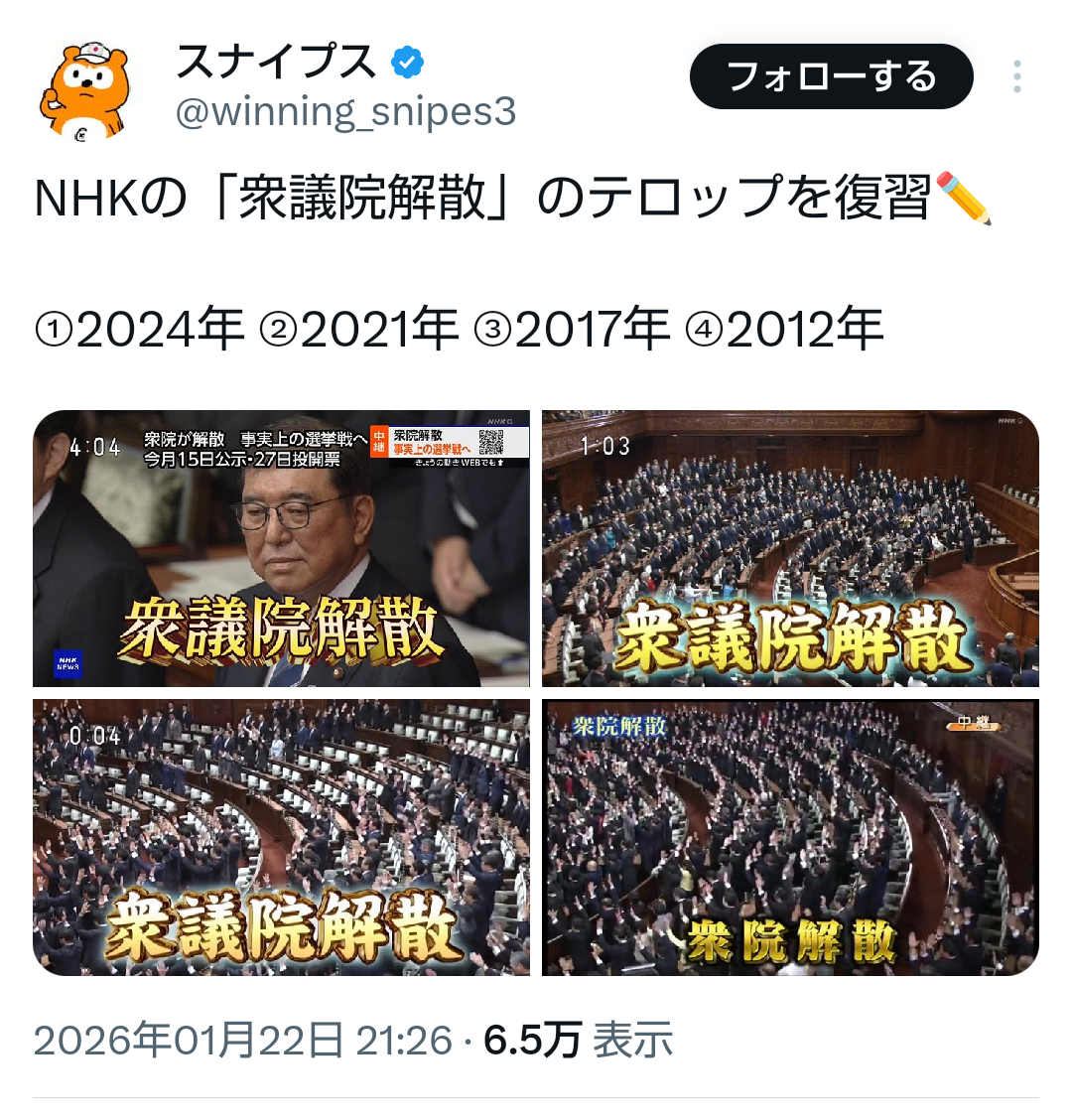The width and height of the screenshot is (1072, 1120).
Task: Open the 2017 banzai image bottom-left
Action: [281, 837]
